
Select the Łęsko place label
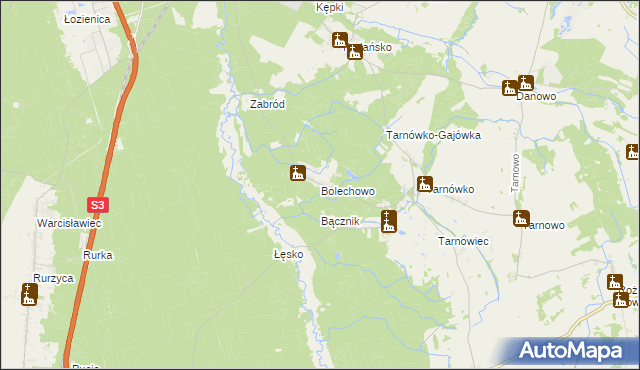(x=289, y=255)
